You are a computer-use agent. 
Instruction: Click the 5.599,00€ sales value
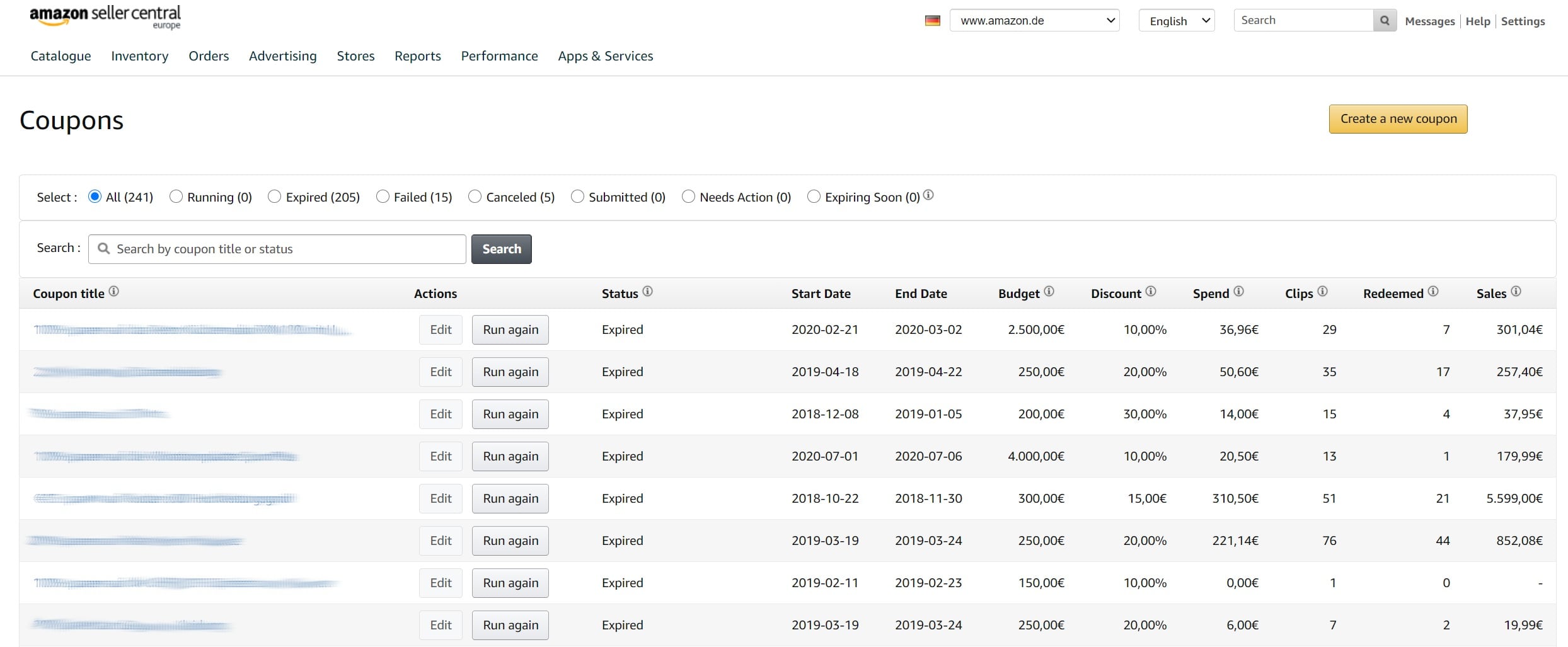pos(1514,498)
